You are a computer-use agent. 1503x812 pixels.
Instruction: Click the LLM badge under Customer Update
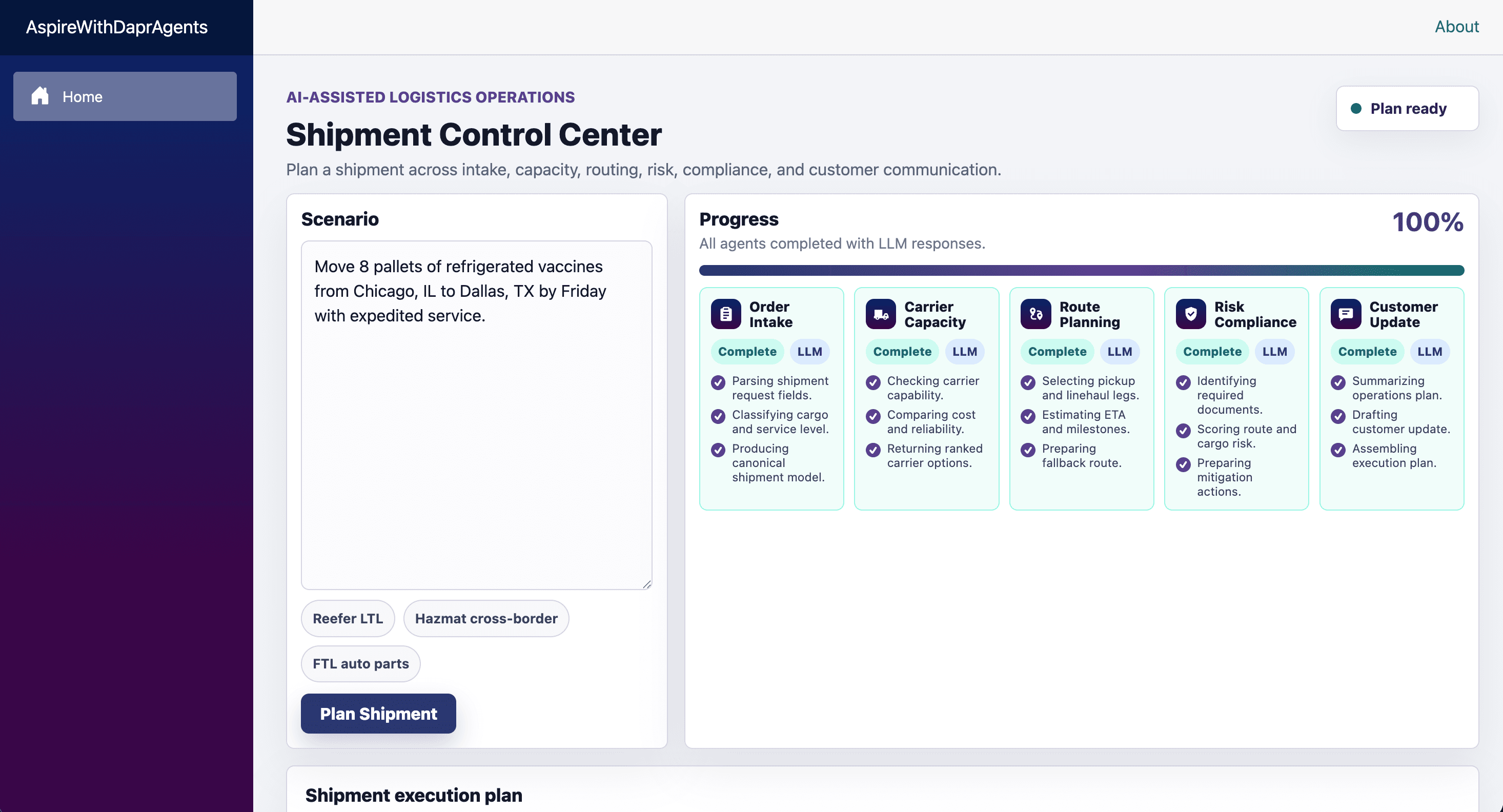[1430, 352]
